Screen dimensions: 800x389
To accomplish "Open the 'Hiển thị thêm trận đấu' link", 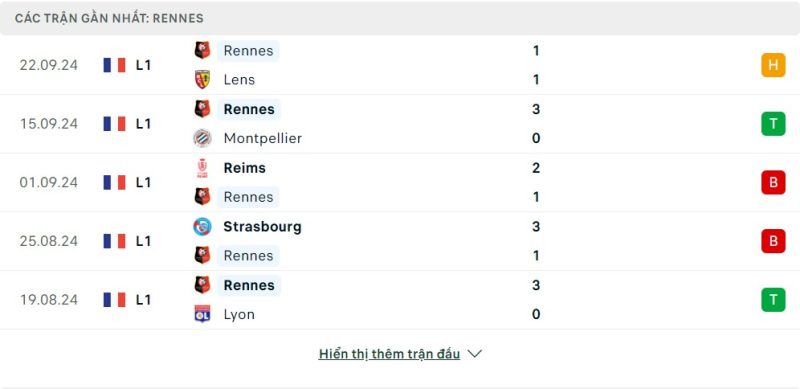I will [x=389, y=354].
